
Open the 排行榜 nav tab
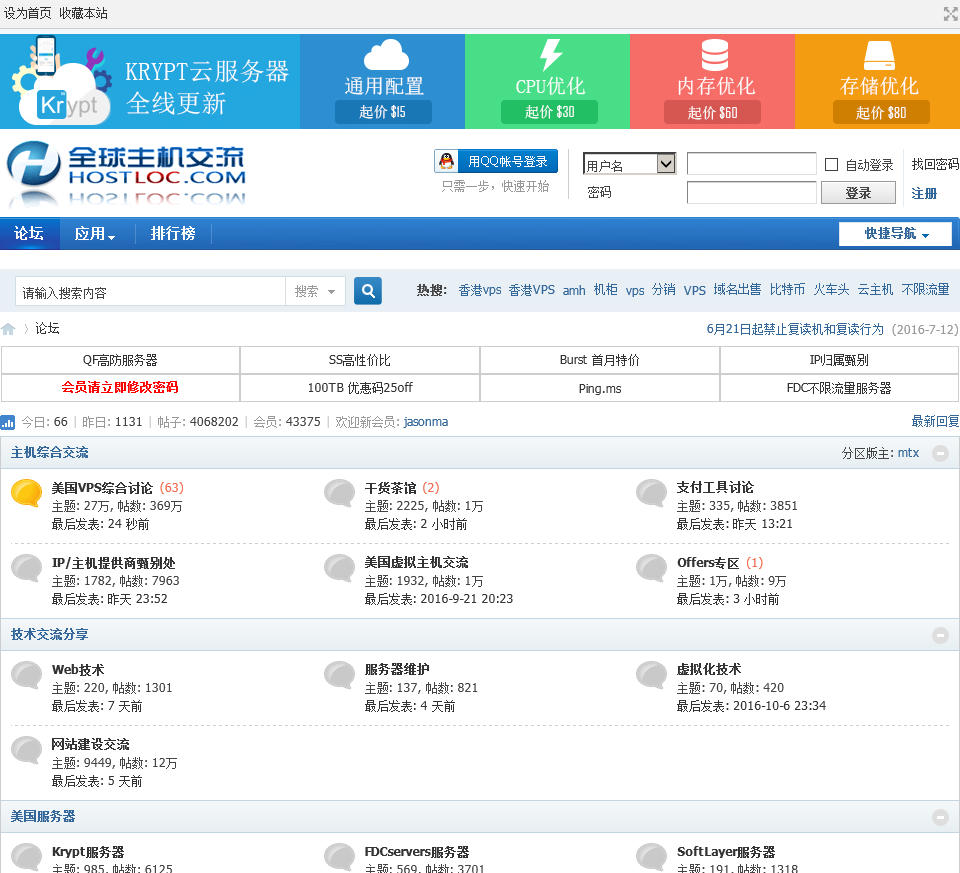pyautogui.click(x=173, y=234)
